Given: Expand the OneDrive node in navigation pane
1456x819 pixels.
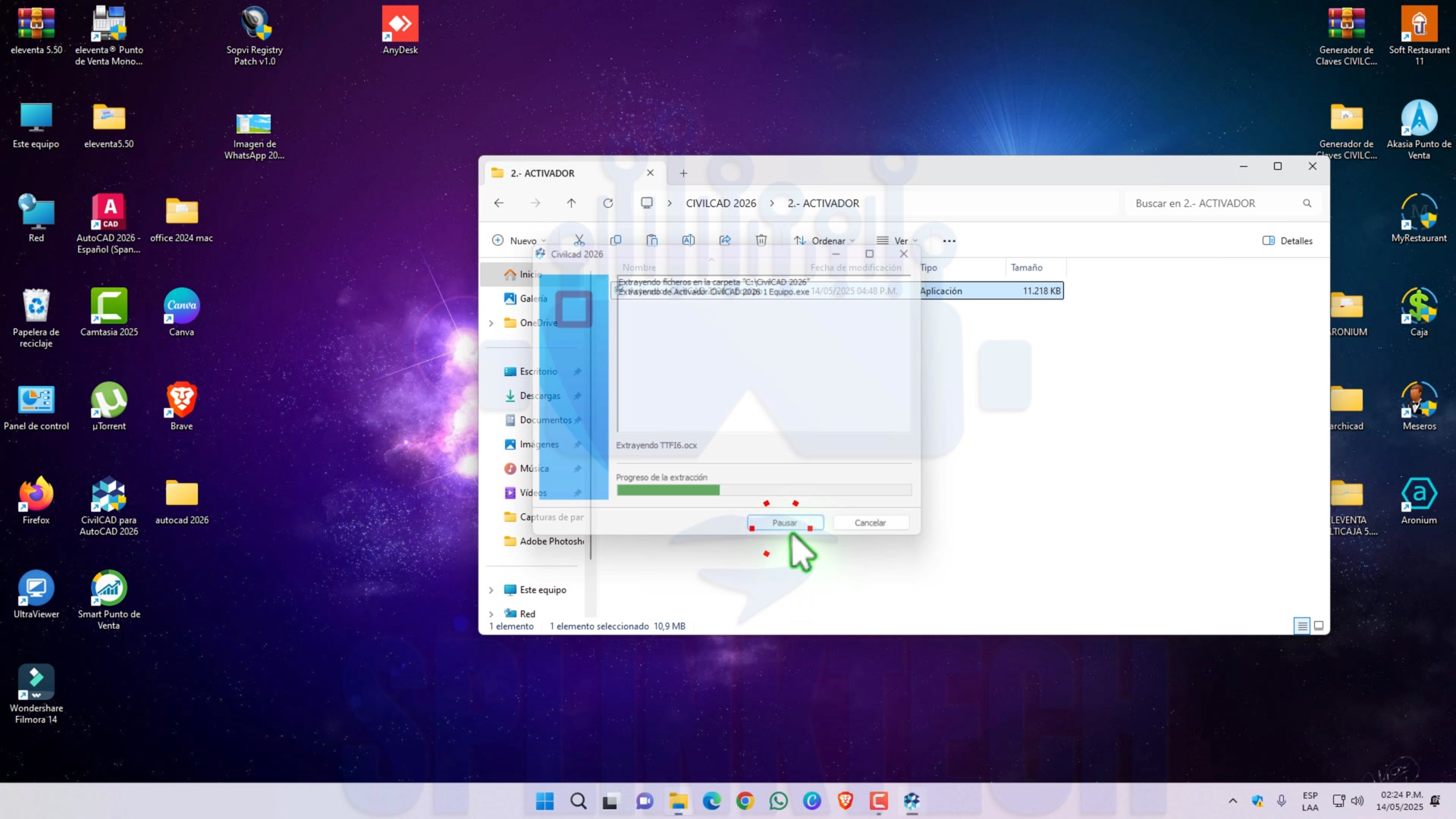Looking at the screenshot, I should (491, 323).
